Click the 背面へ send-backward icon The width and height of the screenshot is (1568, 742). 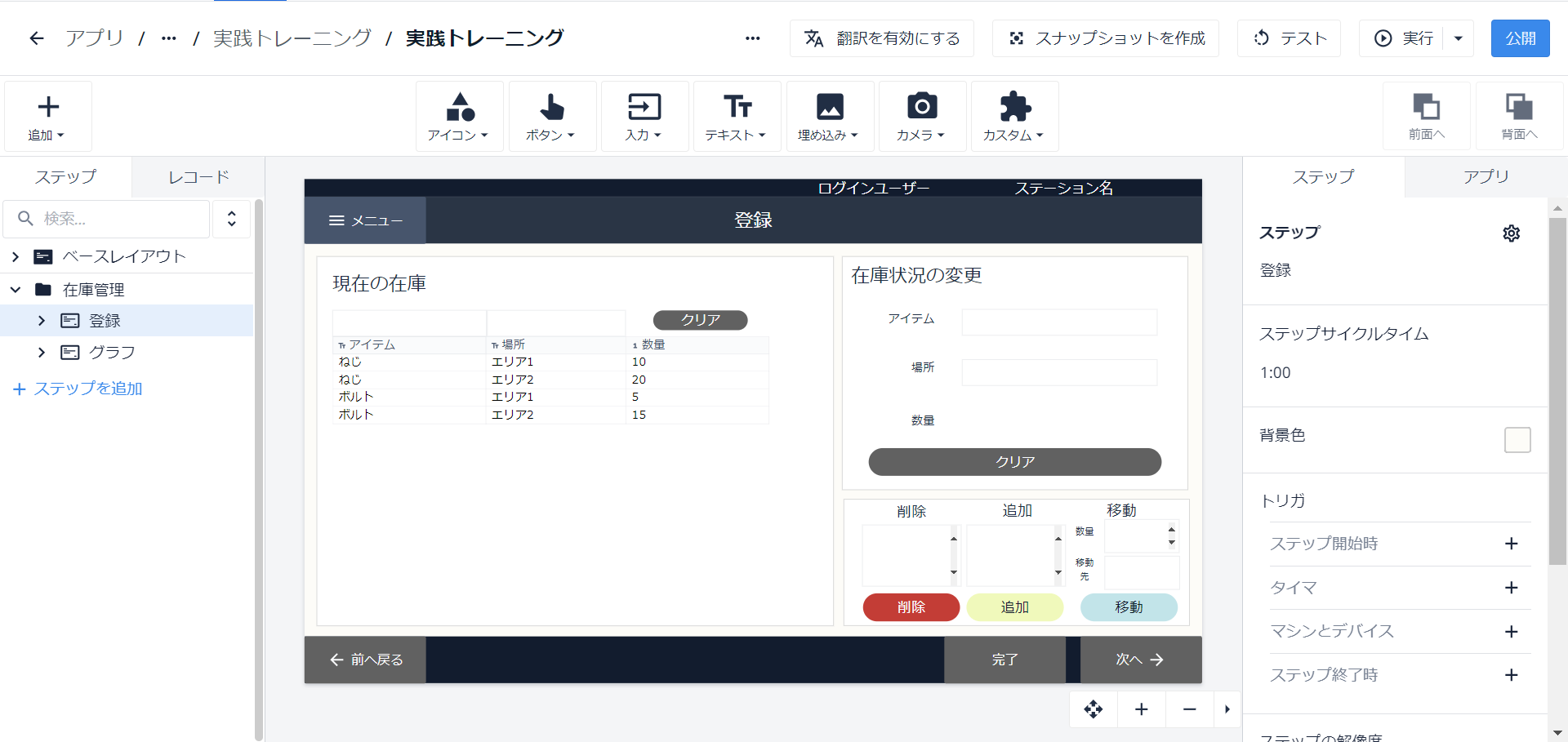click(x=1520, y=116)
